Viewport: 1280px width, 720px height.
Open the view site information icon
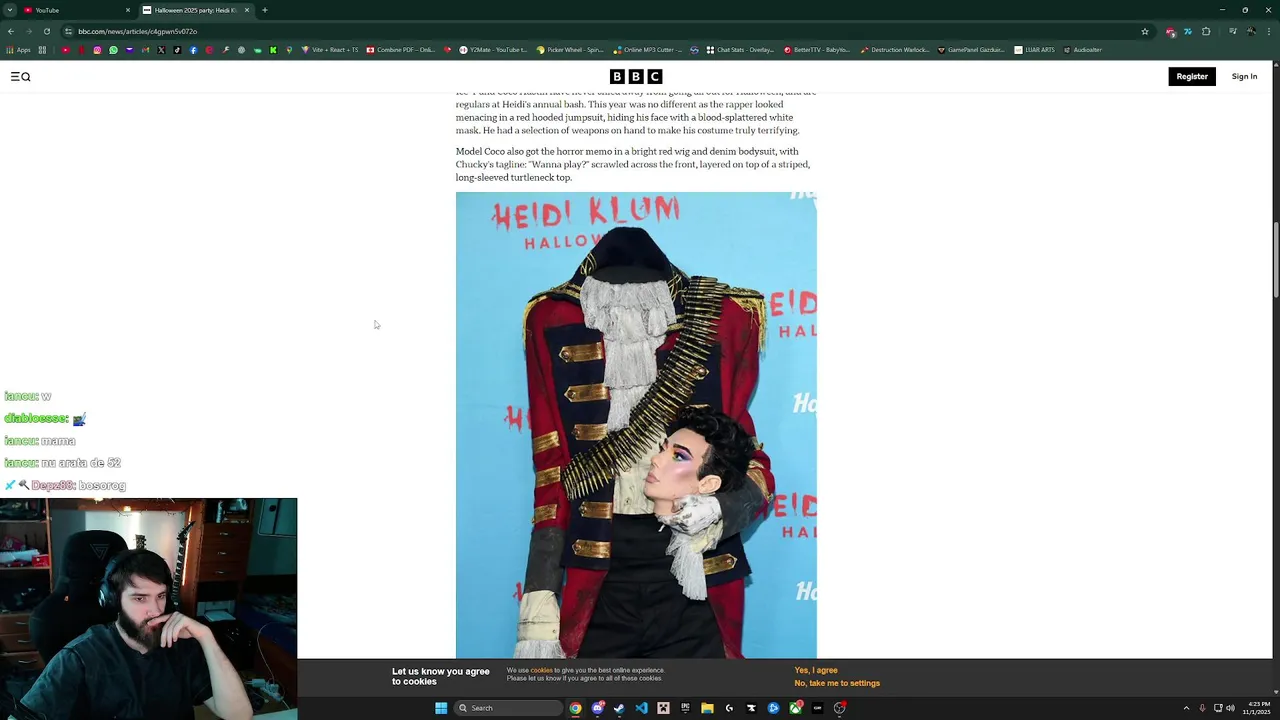(68, 31)
